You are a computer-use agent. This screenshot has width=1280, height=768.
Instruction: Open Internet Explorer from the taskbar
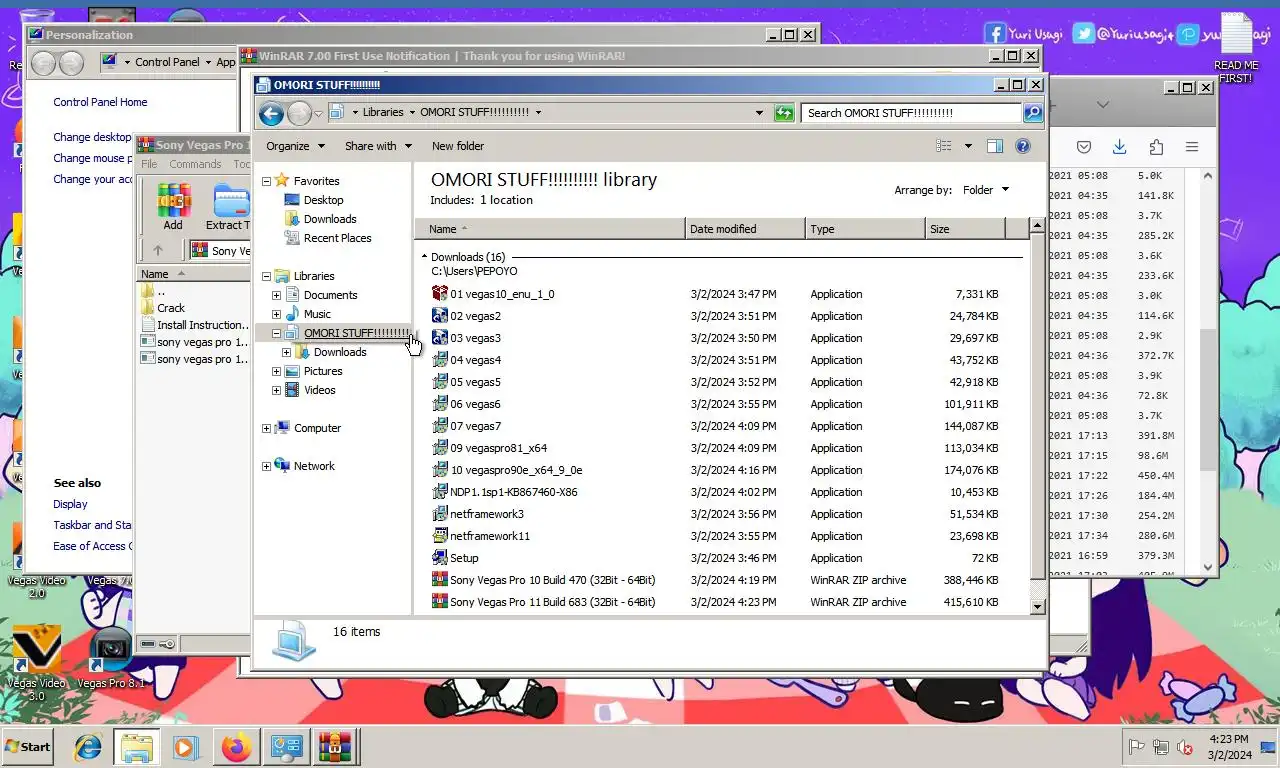click(88, 747)
